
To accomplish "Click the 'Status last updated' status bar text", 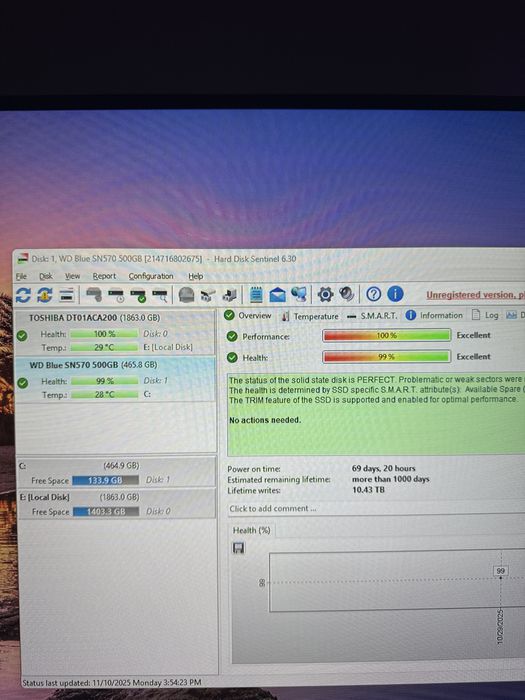I will tap(112, 683).
